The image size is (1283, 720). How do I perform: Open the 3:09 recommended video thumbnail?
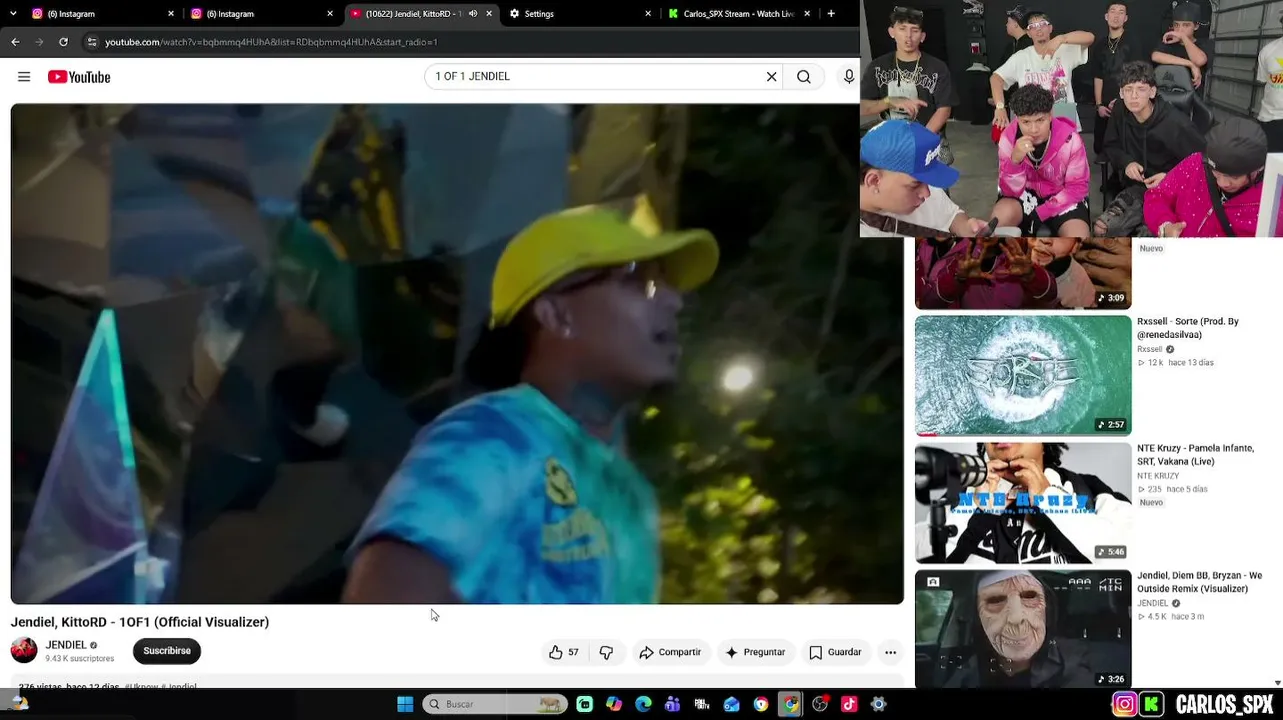tap(1023, 273)
